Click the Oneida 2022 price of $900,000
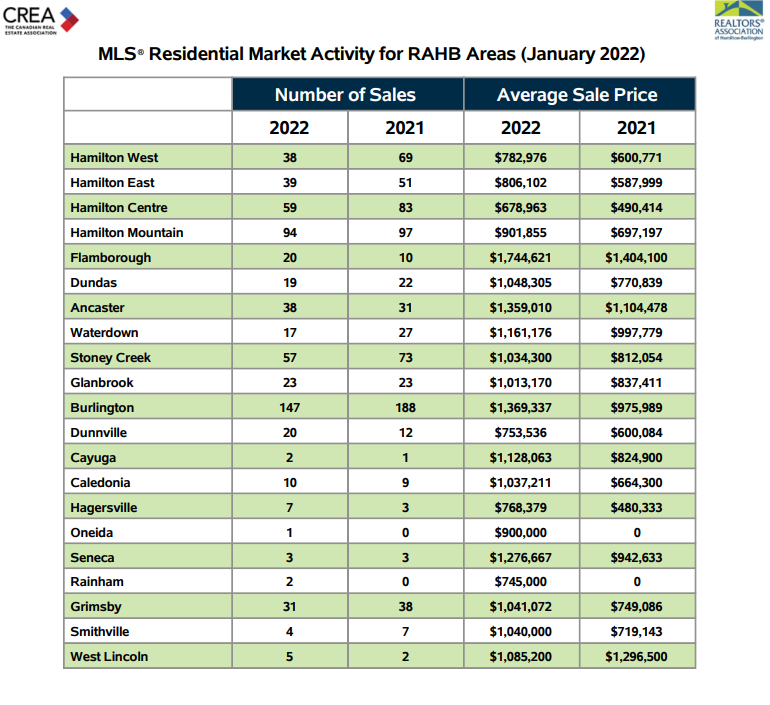This screenshot has height=705, width=770. point(521,533)
